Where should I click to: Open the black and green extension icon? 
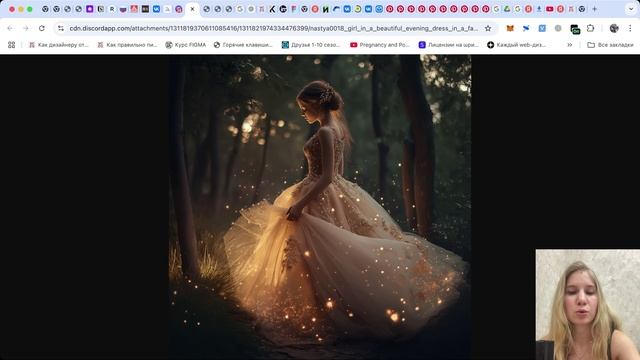575,29
